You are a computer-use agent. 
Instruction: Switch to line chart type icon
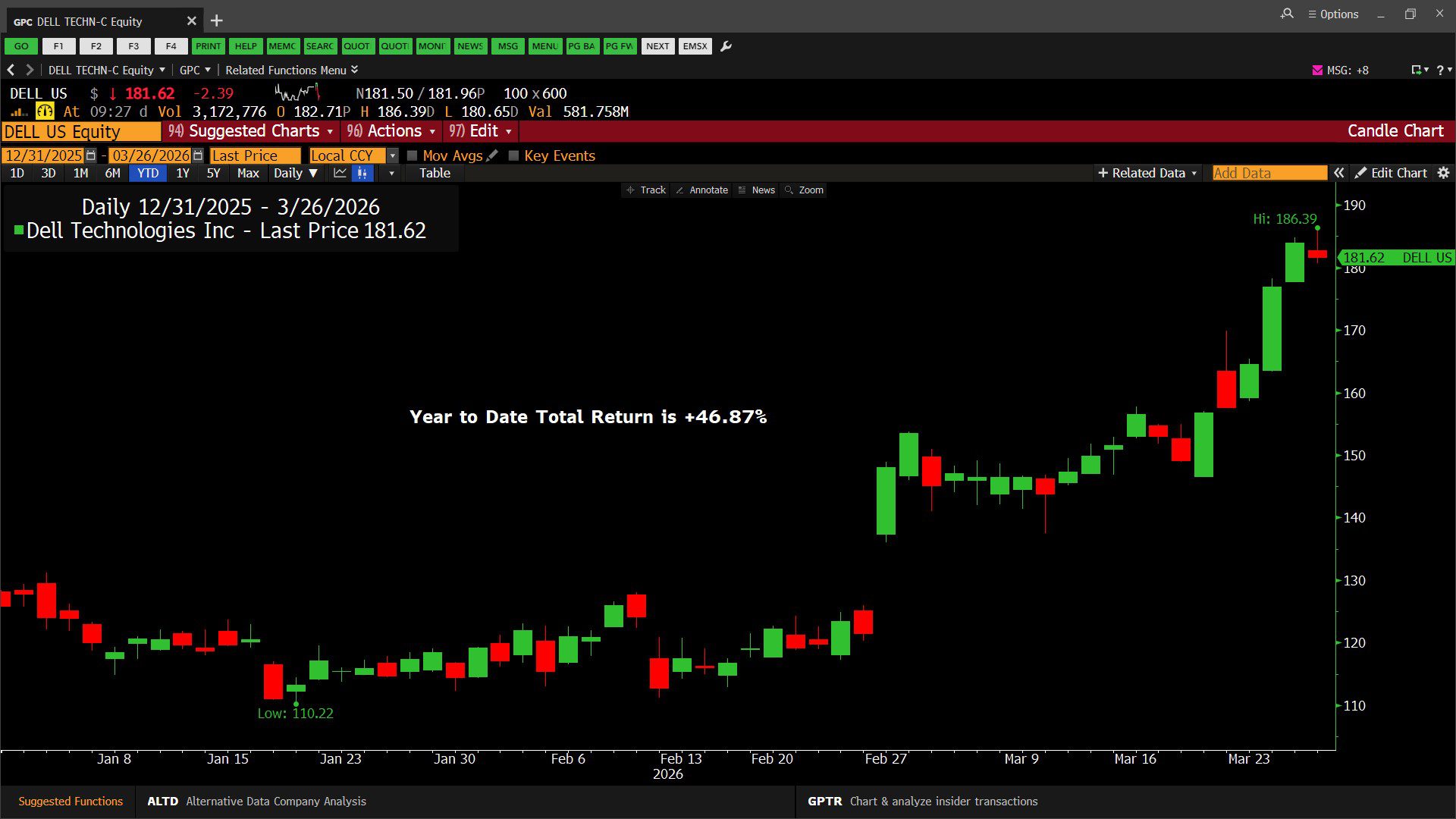[x=340, y=173]
